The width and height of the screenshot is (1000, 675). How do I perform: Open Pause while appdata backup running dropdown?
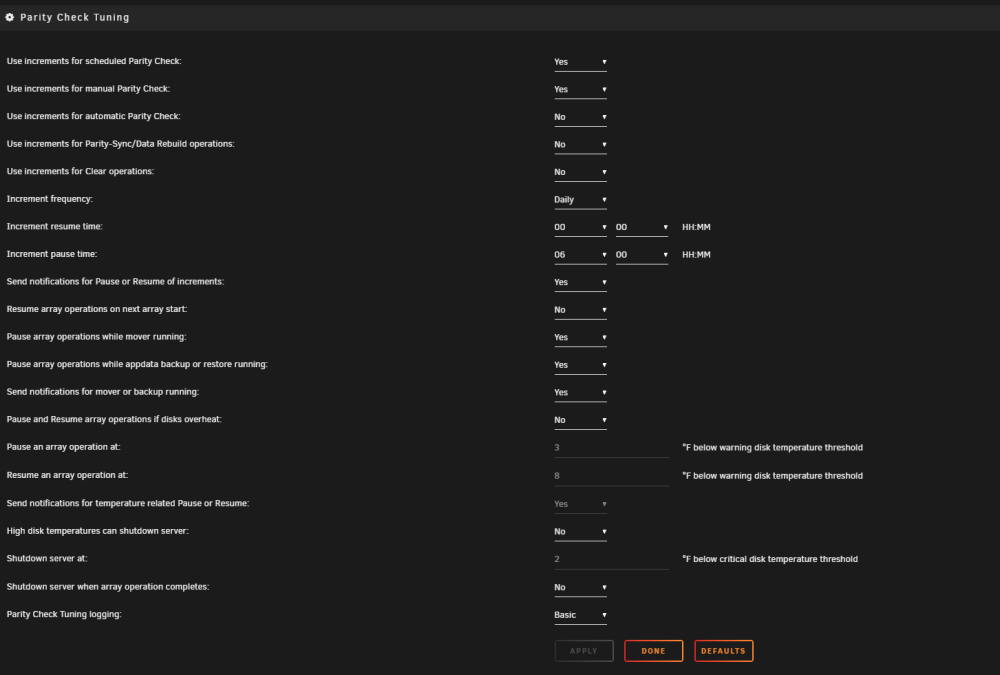click(580, 364)
